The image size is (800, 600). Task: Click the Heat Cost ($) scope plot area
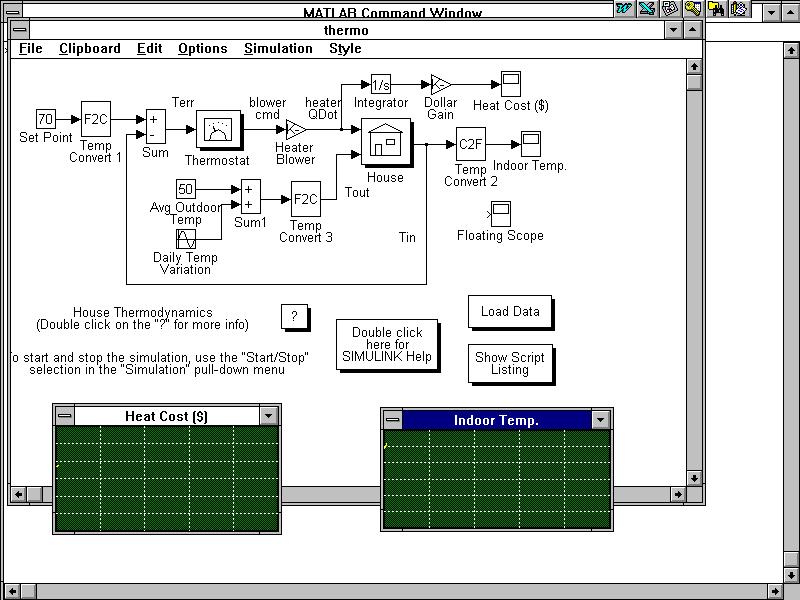[167, 479]
